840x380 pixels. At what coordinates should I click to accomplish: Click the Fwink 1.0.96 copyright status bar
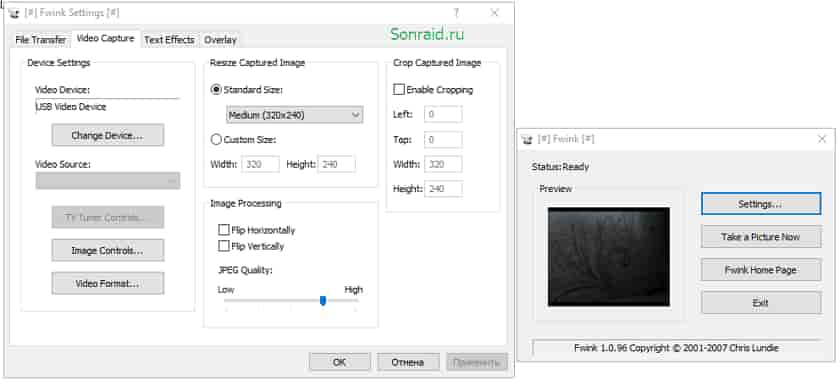677,348
